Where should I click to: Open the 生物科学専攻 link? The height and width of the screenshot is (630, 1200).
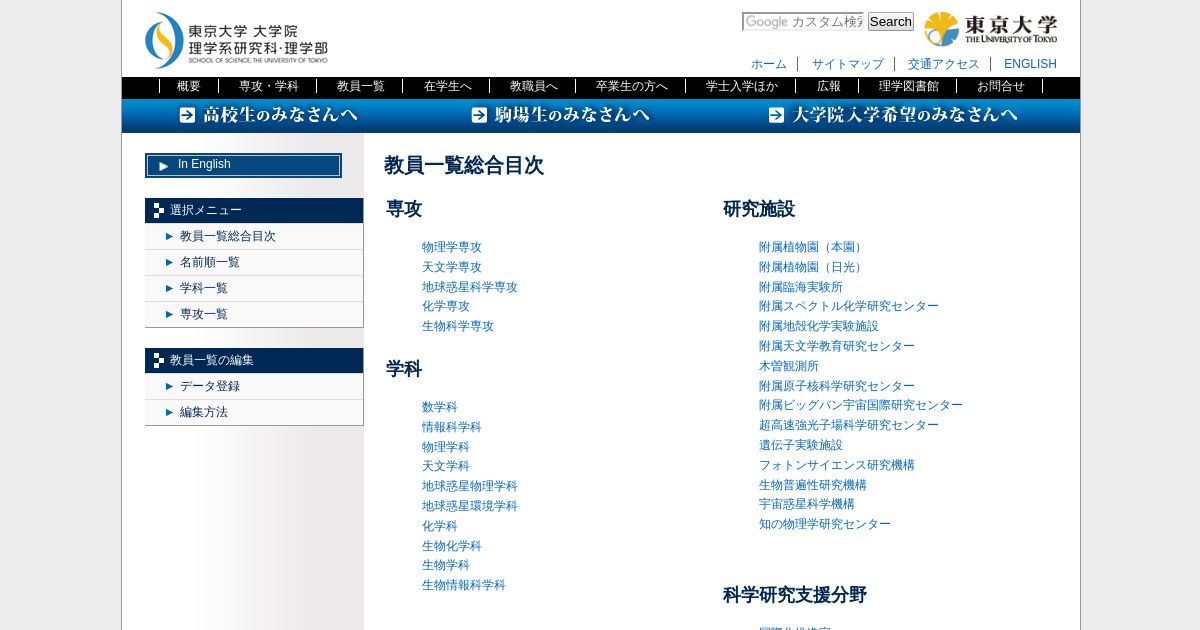[x=458, y=326]
